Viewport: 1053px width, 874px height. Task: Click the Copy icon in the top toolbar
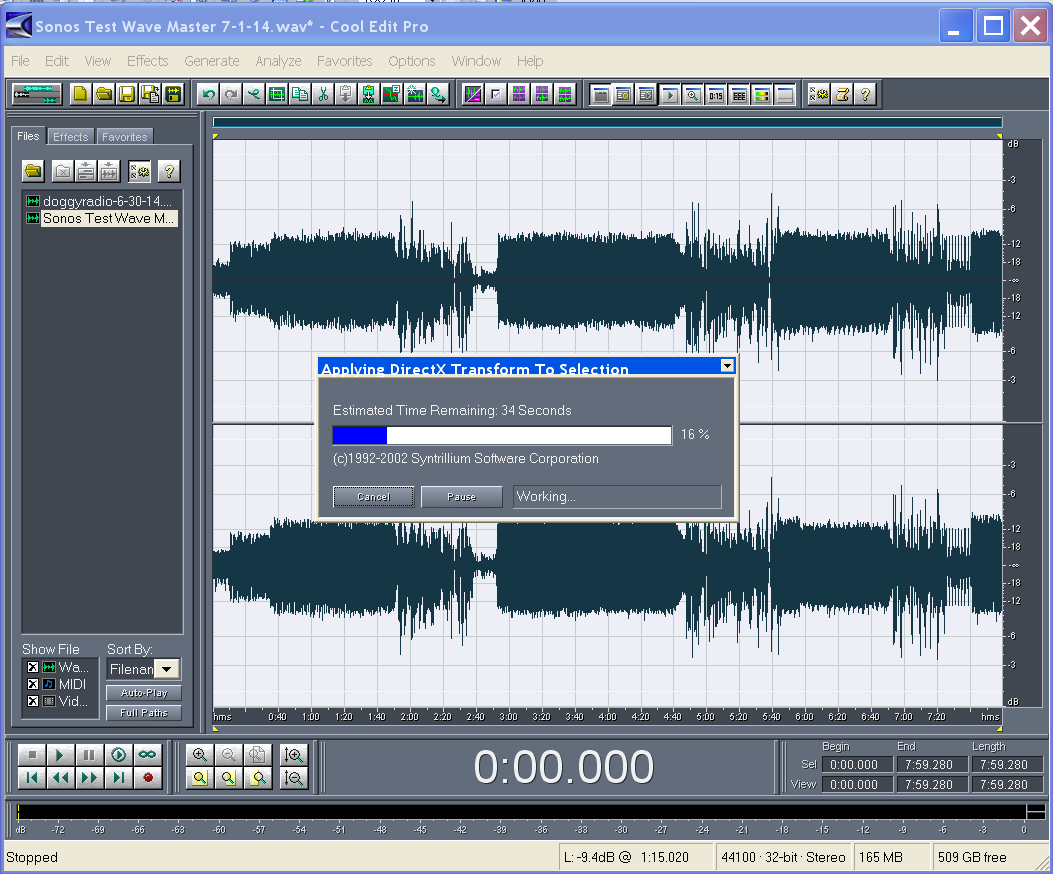(300, 95)
